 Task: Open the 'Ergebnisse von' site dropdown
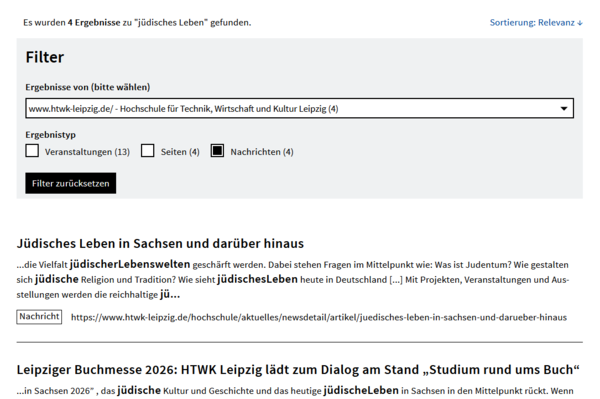(300, 108)
